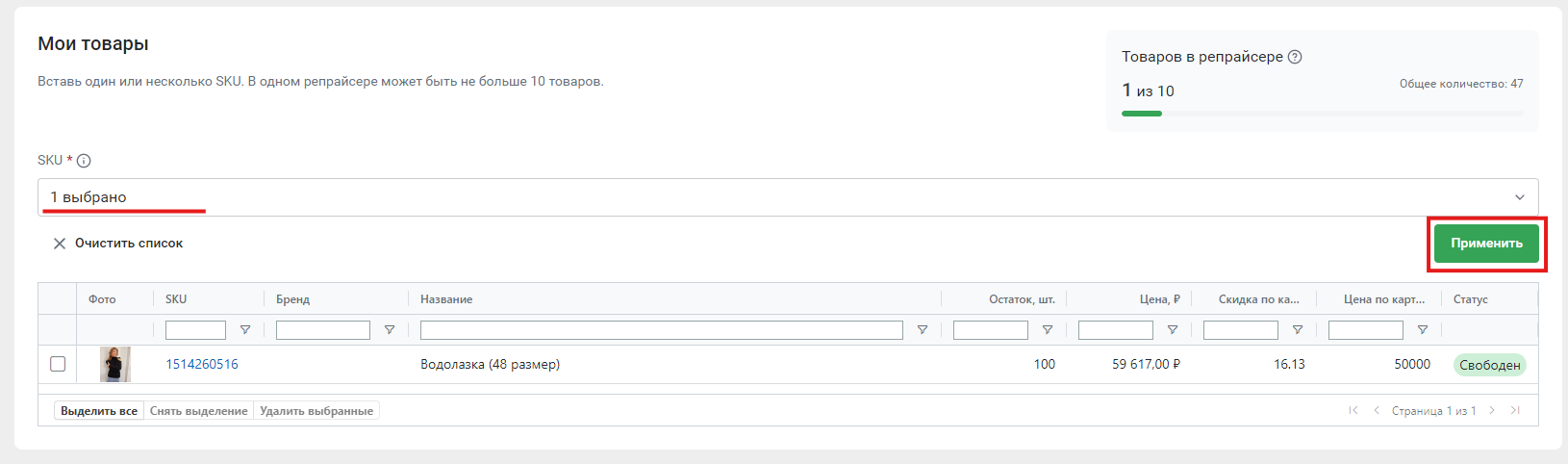Click the X icon of Очистить список
Screen dimensions: 1568x464
point(60,244)
